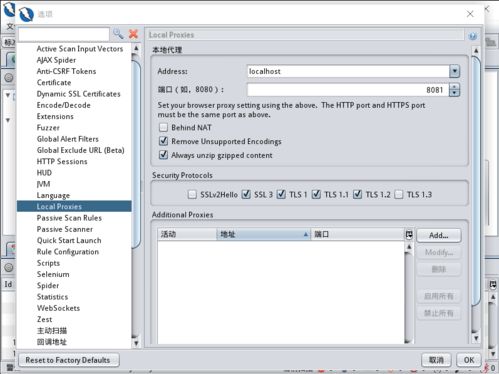Image resolution: width=499 pixels, height=374 pixels.
Task: Click the magnifier search icon
Action: point(118,34)
